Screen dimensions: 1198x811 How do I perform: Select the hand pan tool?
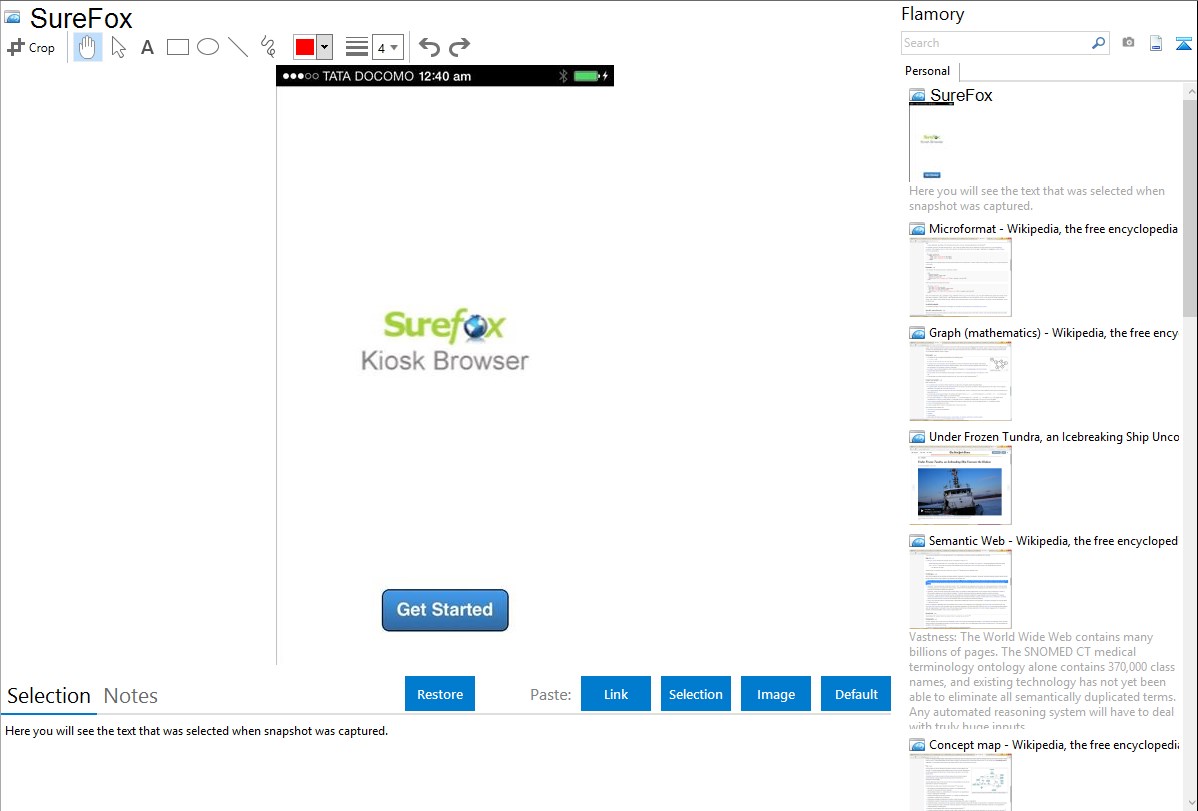88,47
